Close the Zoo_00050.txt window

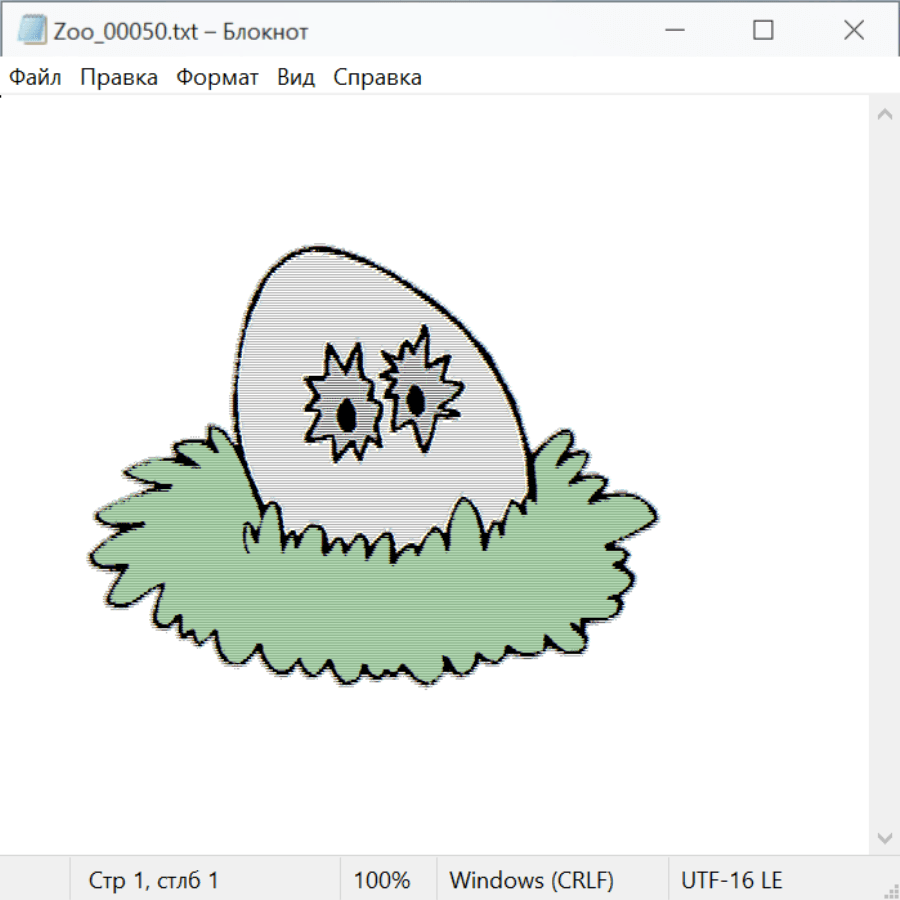(x=853, y=31)
